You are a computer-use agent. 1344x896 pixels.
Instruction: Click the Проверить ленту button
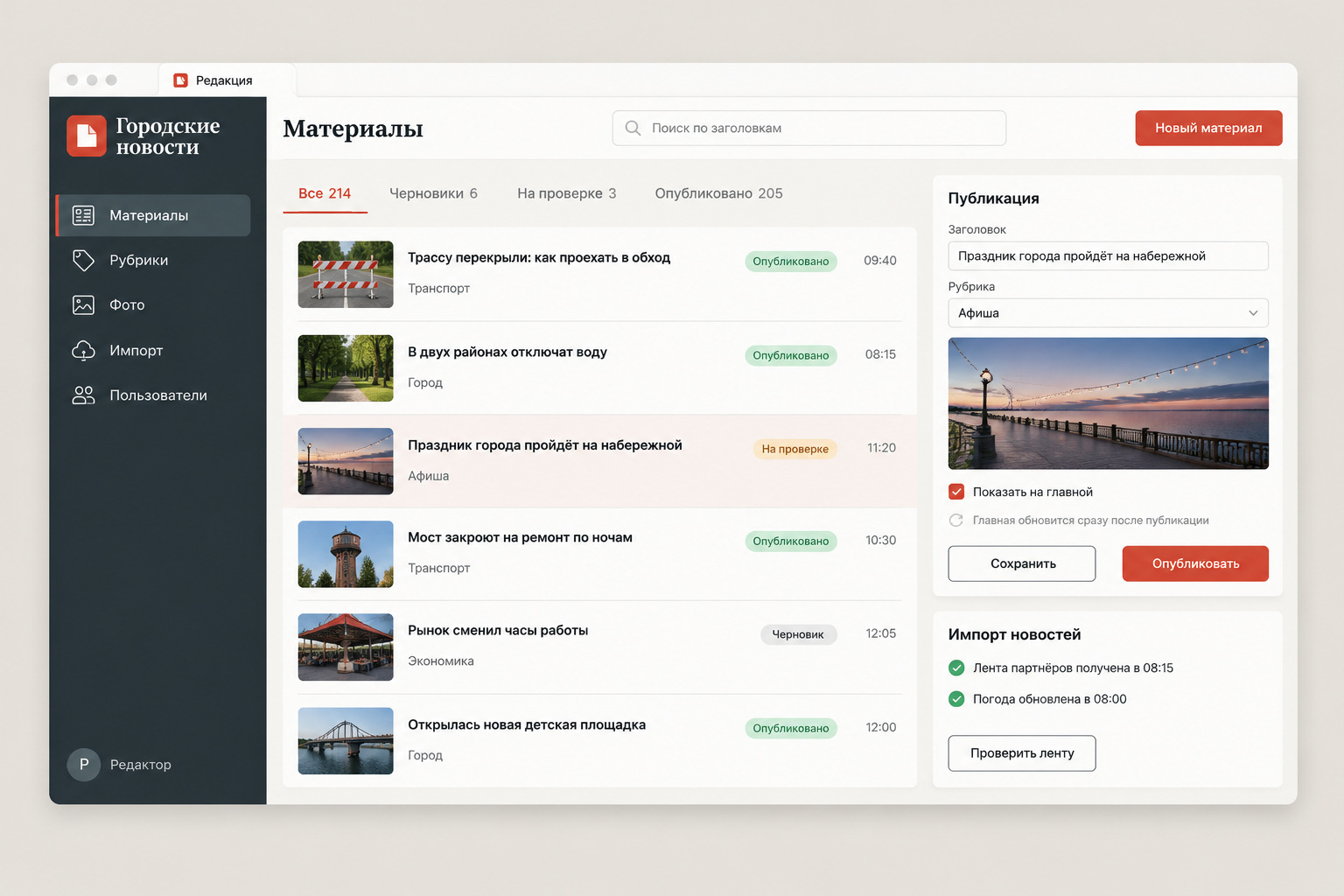[x=1022, y=753]
